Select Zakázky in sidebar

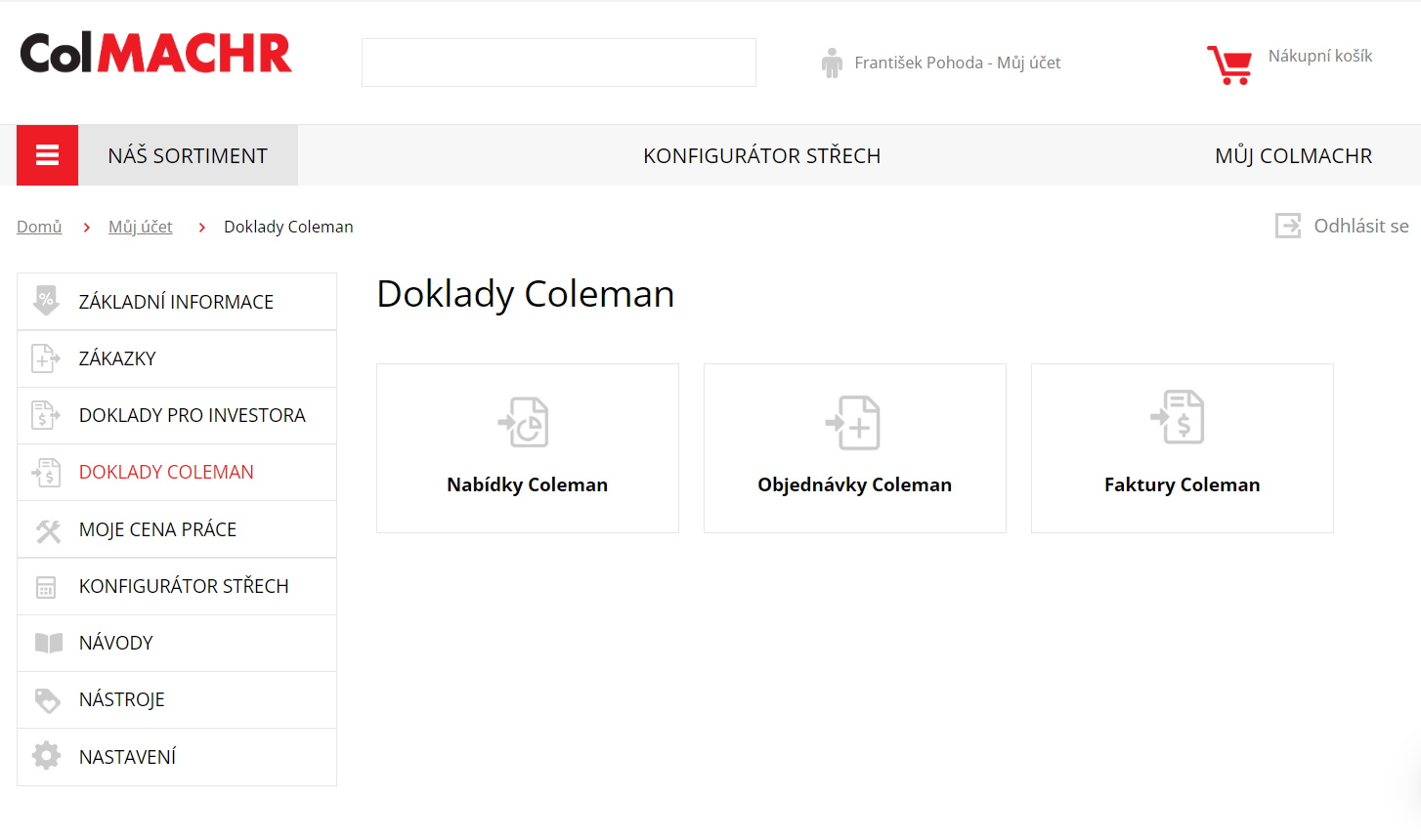tap(177, 358)
